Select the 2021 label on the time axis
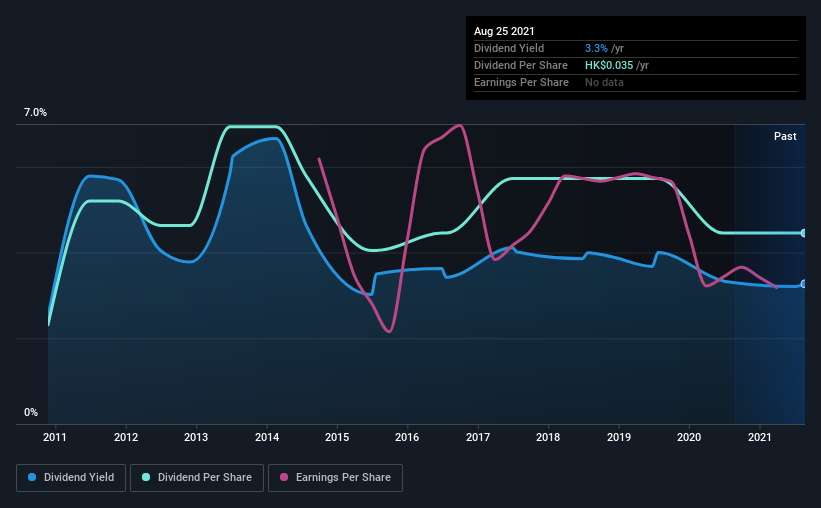Screen dimensions: 821x508 coord(760,437)
